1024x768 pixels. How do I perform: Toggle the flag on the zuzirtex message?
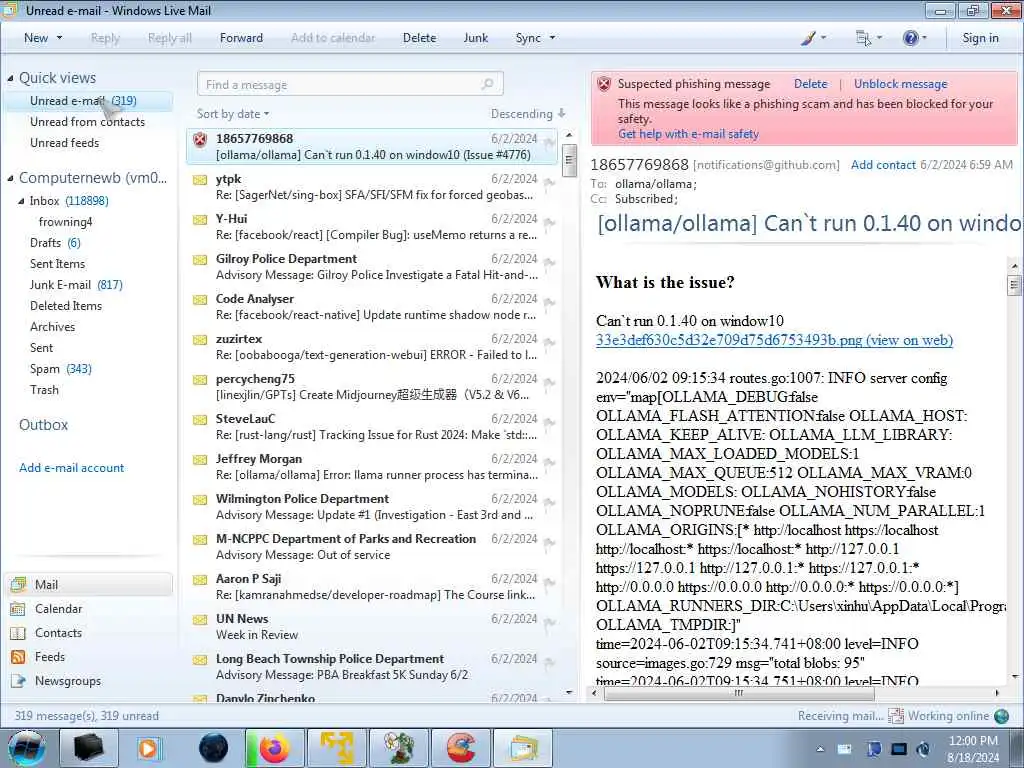pyautogui.click(x=549, y=344)
